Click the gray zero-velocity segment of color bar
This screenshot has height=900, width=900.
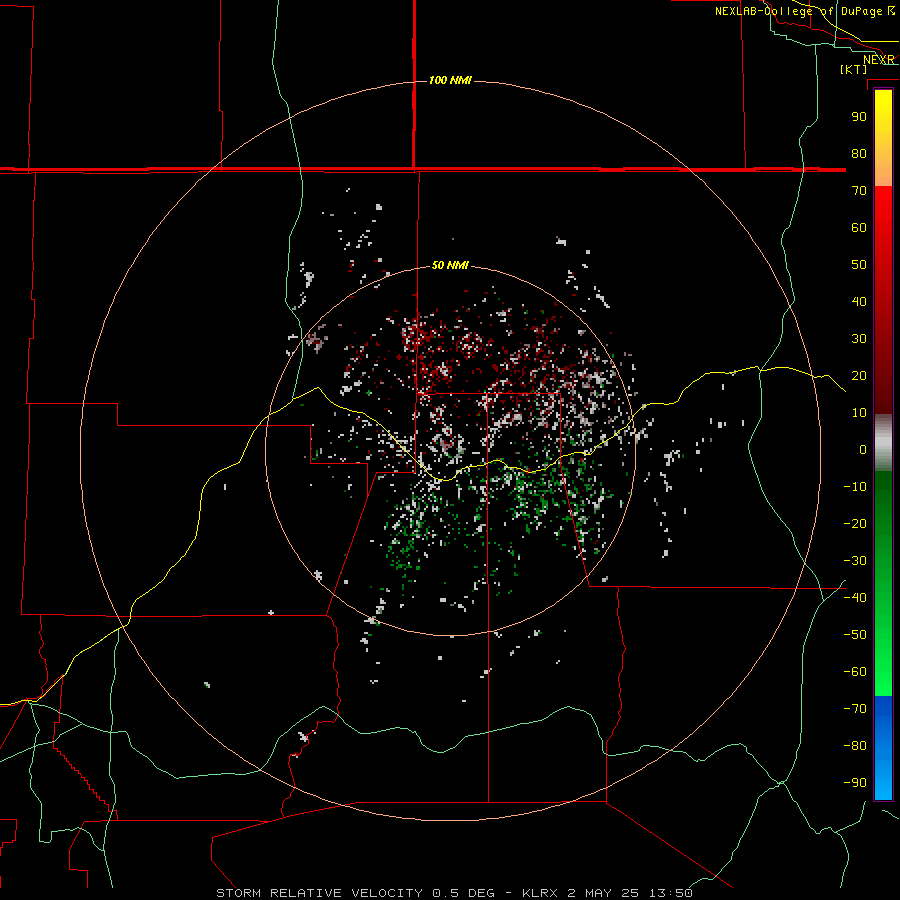point(883,443)
